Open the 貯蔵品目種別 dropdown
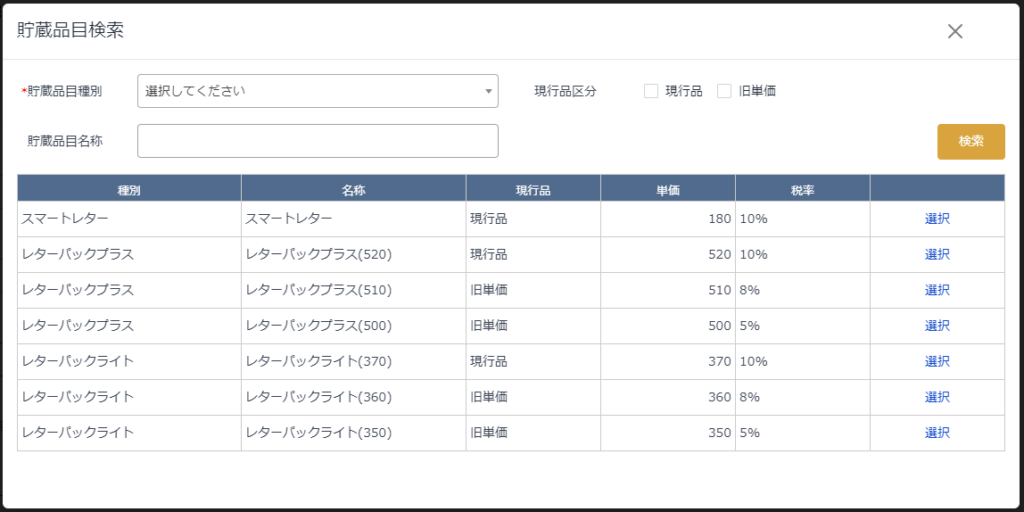The width and height of the screenshot is (1024, 512). pos(317,91)
